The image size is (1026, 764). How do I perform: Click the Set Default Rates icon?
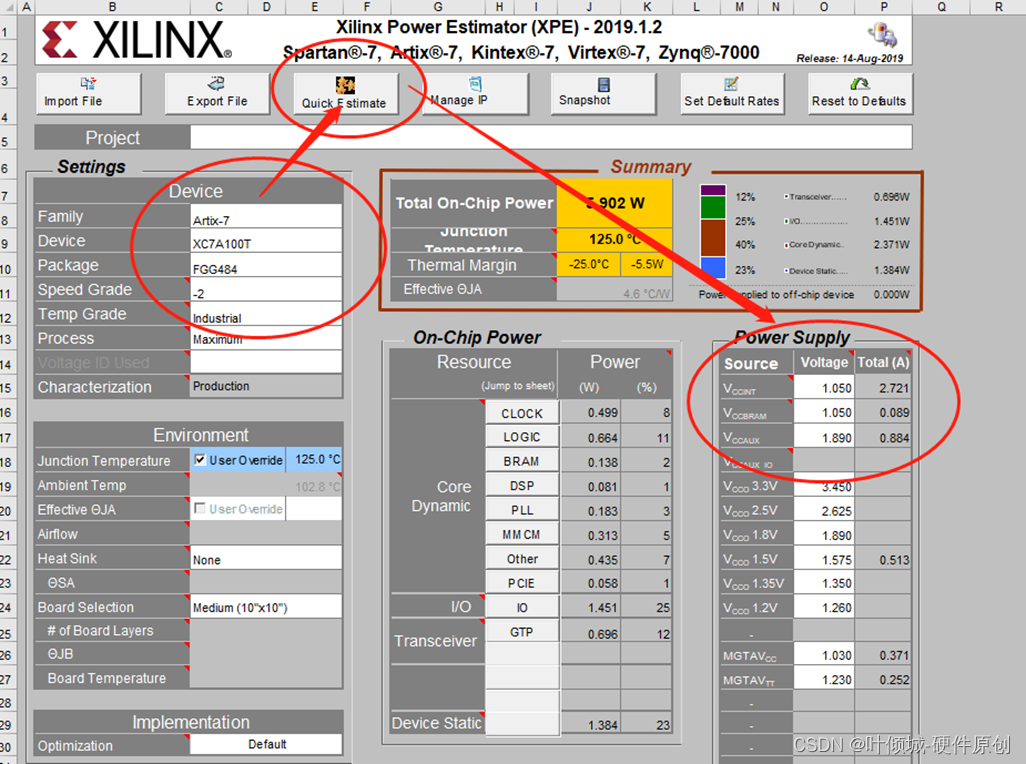(732, 84)
